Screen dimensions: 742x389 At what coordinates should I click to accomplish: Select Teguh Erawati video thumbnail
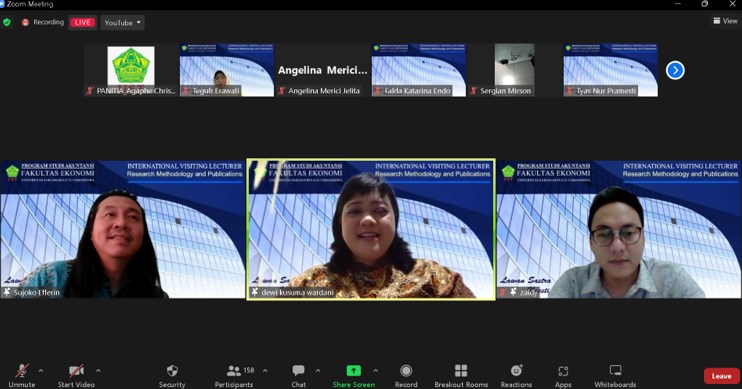click(227, 70)
